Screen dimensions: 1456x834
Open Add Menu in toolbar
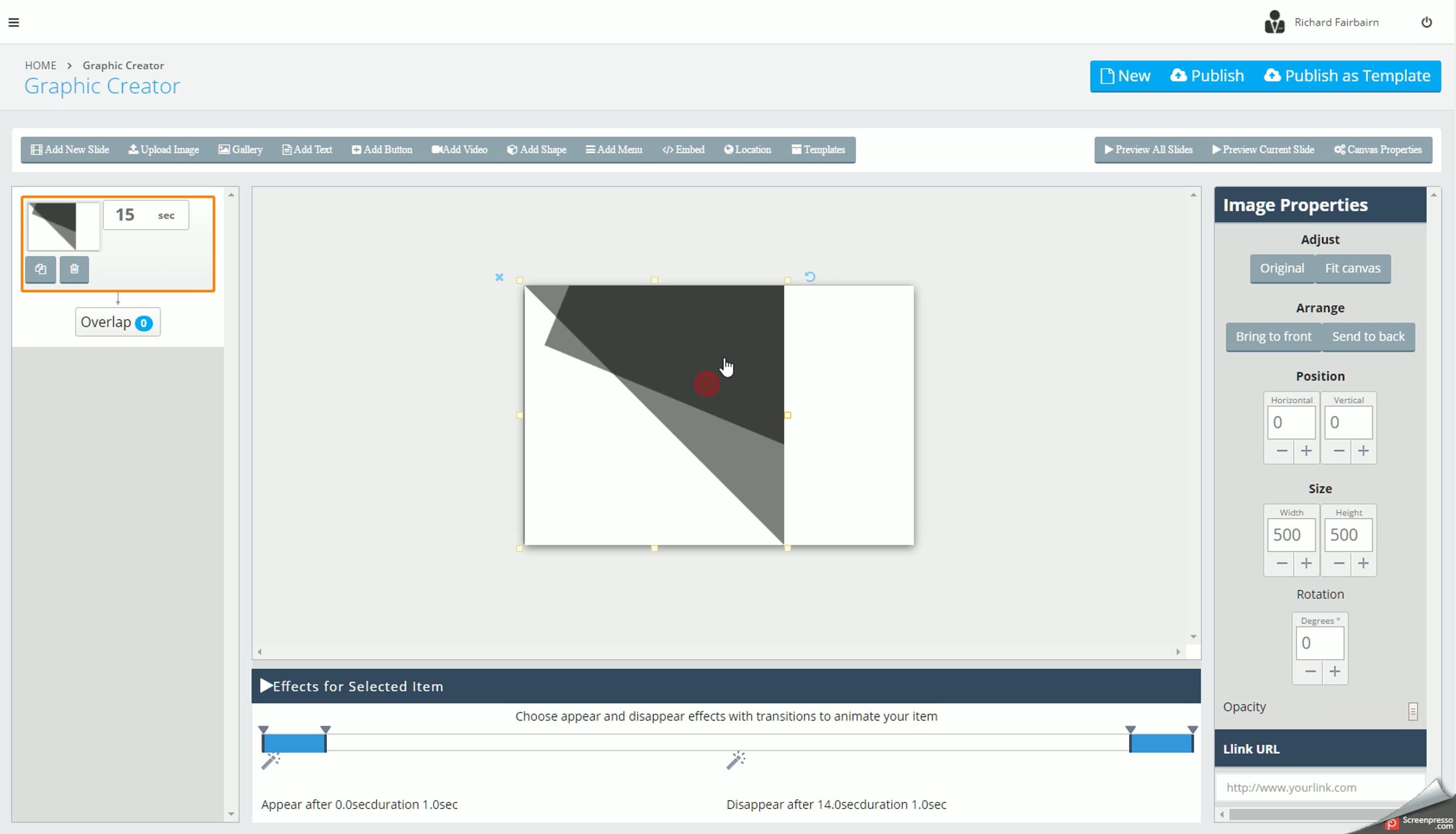tap(614, 150)
